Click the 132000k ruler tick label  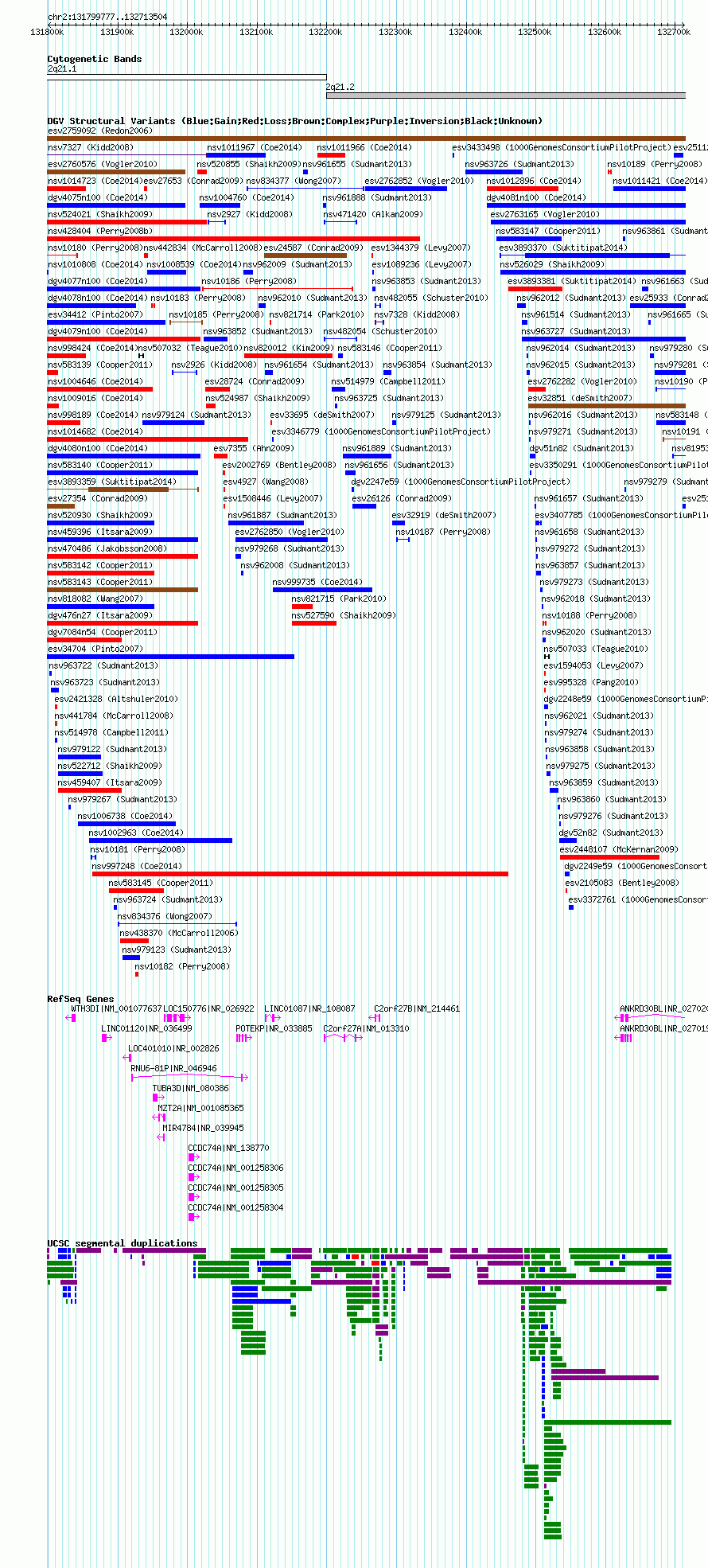coord(186,32)
